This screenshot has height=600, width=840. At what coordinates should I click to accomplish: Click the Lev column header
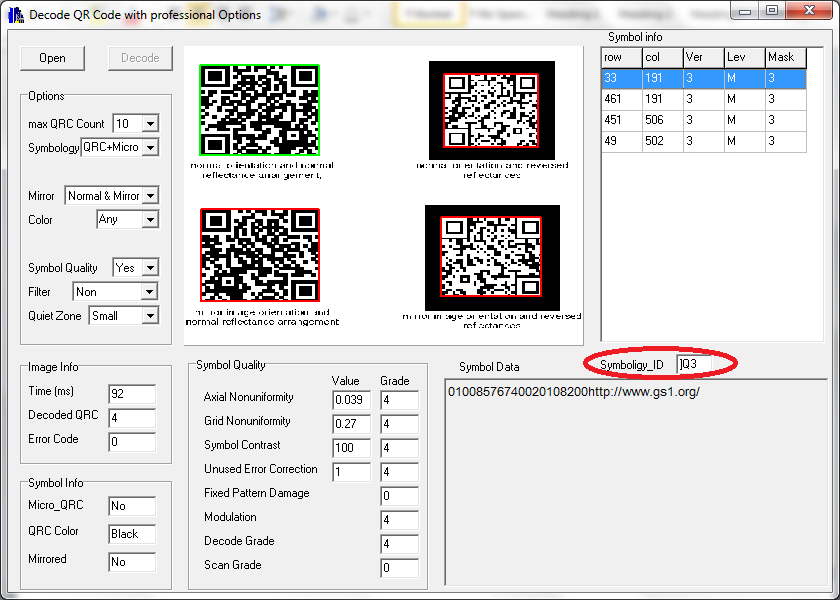745,57
